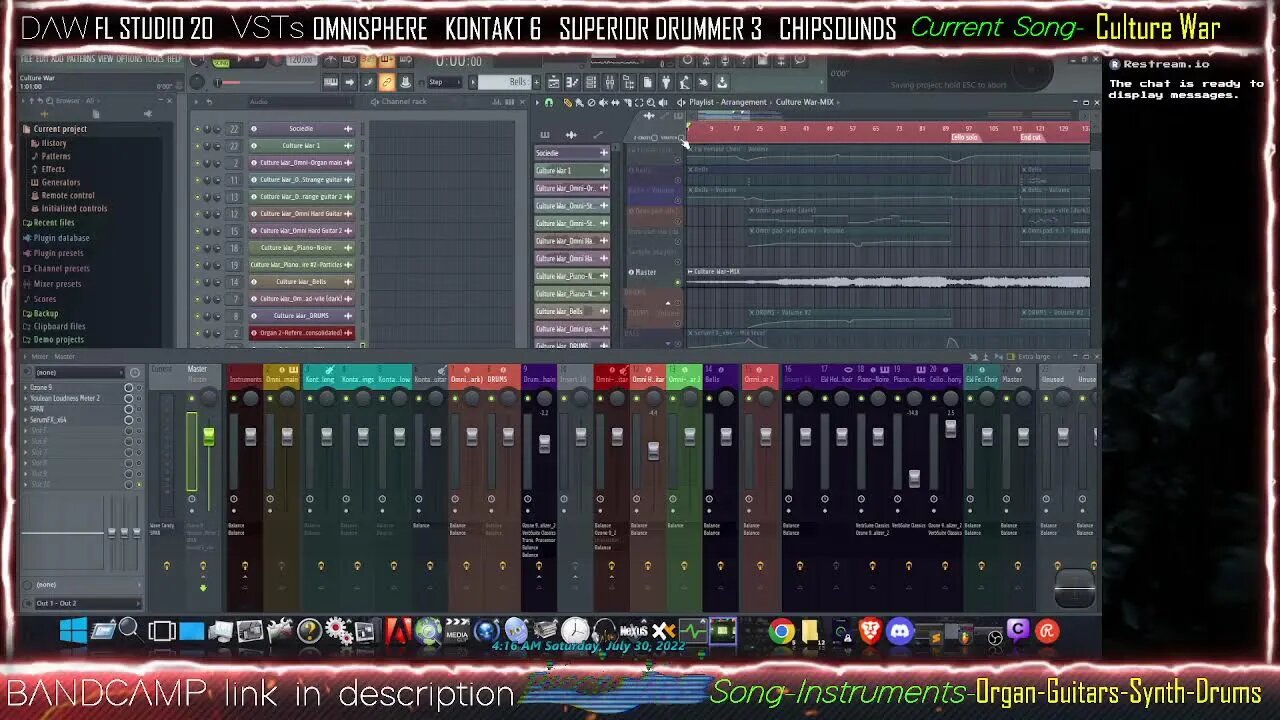This screenshot has width=1280, height=720.
Task: Select the Delete tool in Playlist
Action: (591, 102)
